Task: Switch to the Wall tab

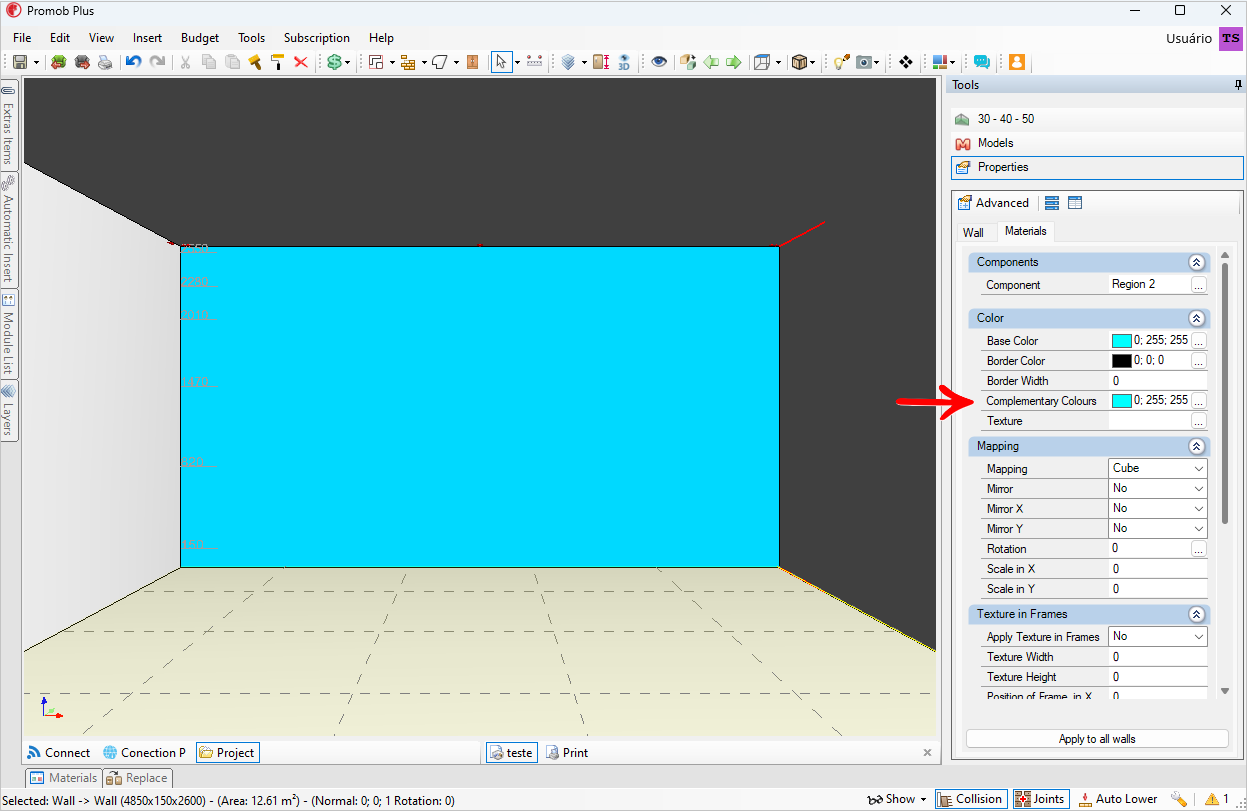Action: [973, 232]
